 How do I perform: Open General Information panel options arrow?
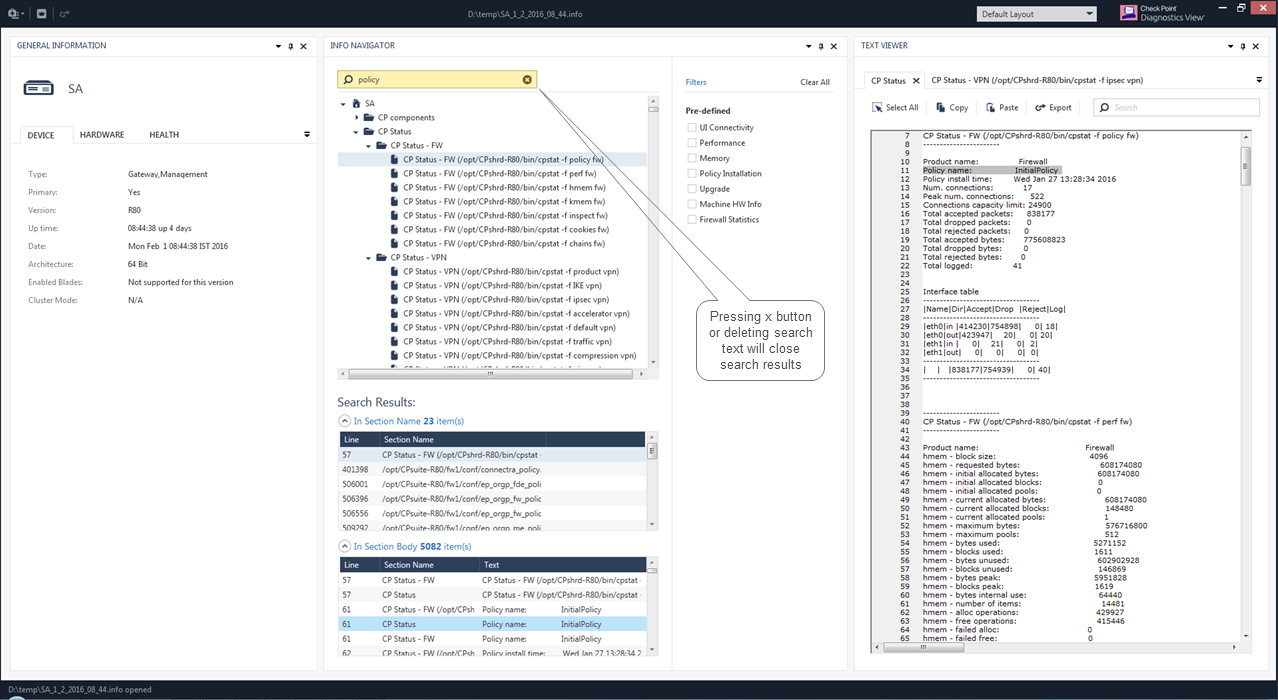[278, 46]
